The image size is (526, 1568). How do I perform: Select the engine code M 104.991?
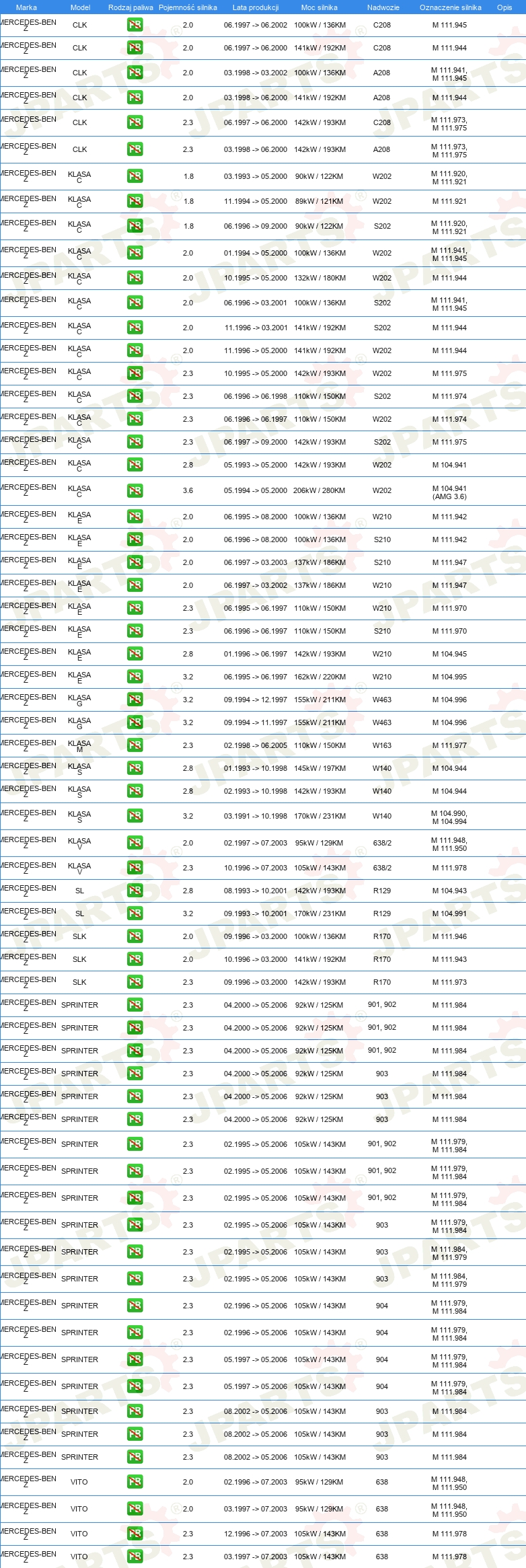click(449, 913)
